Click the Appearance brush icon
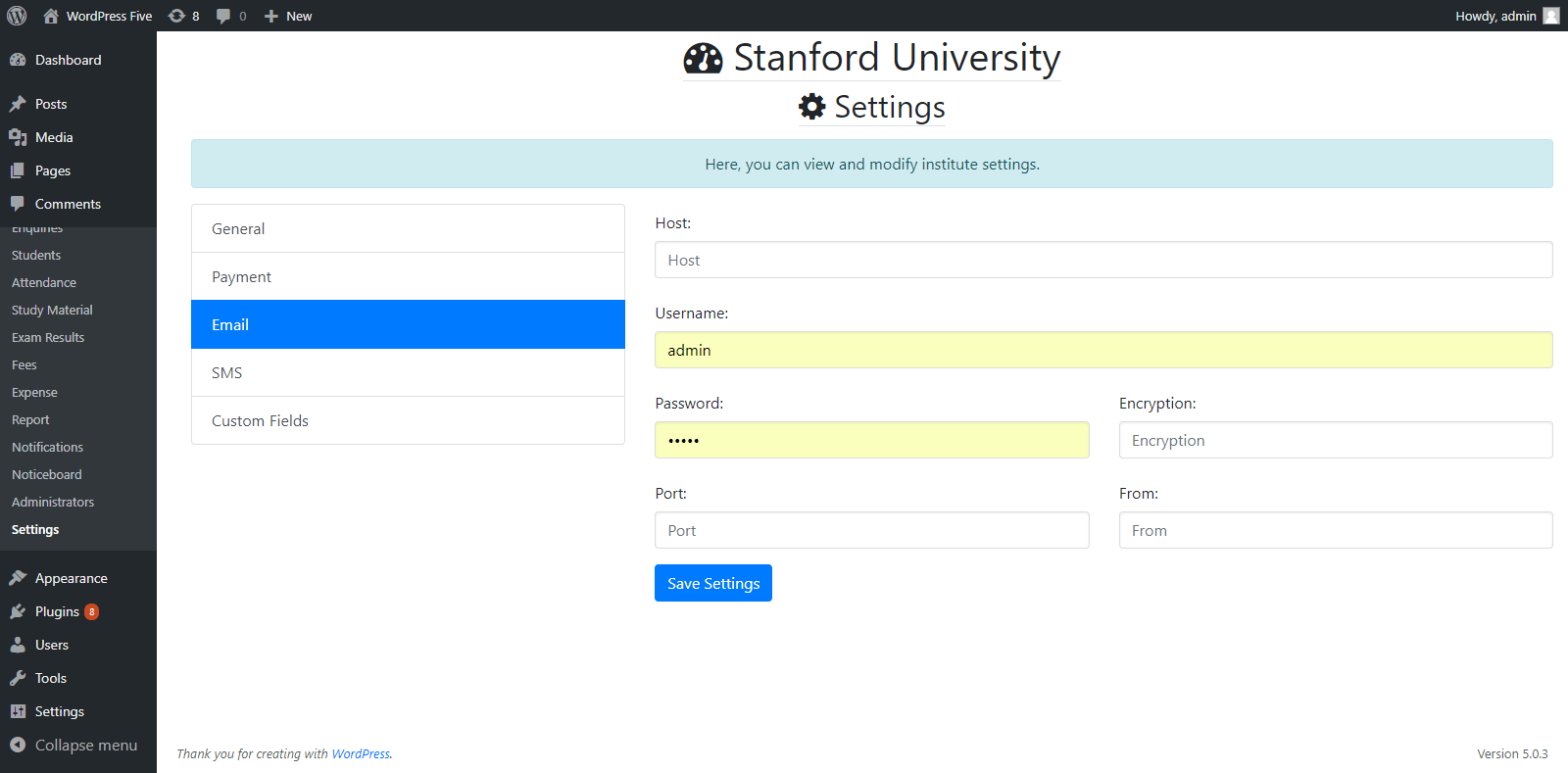 click(x=18, y=578)
